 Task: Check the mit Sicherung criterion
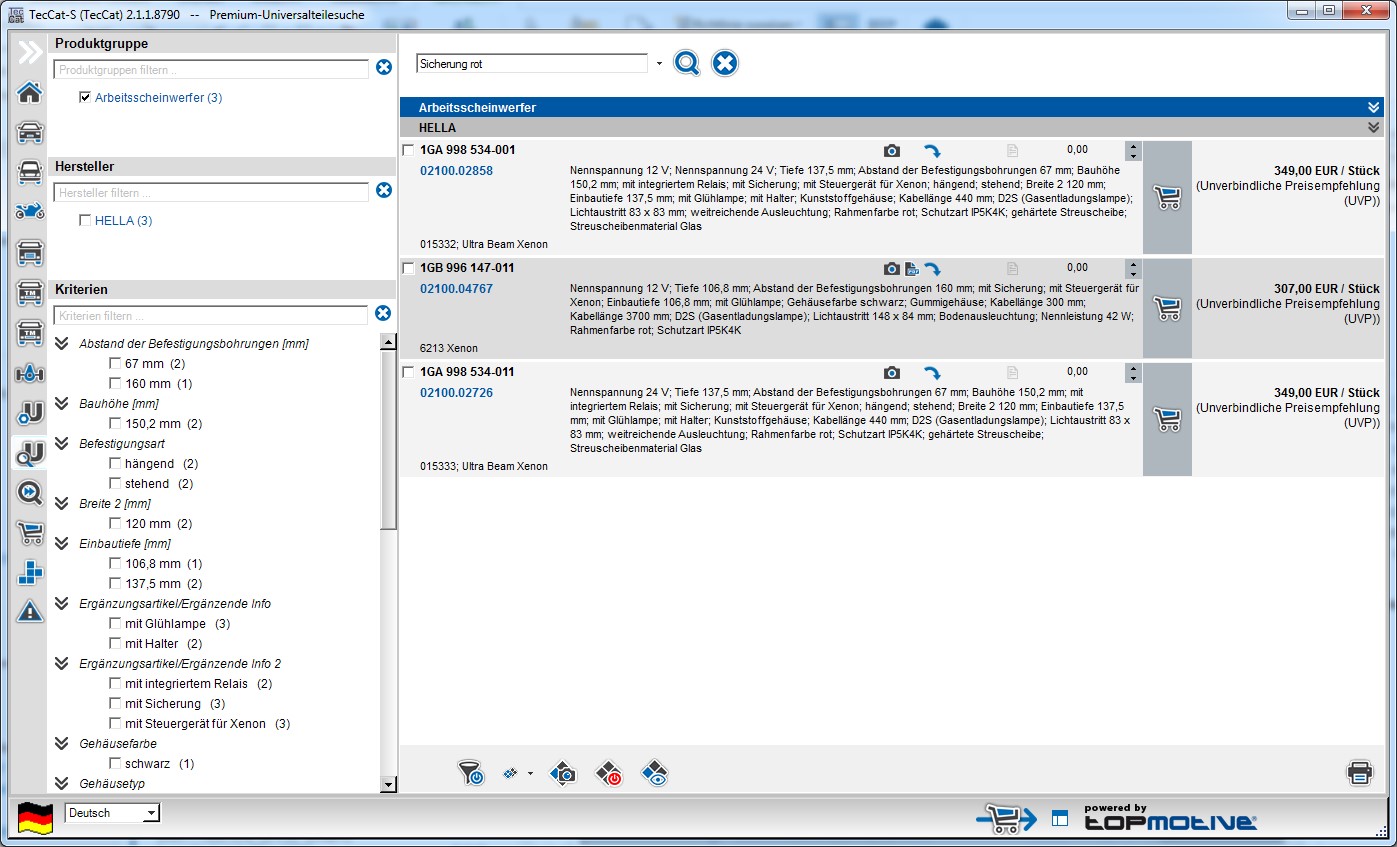116,703
